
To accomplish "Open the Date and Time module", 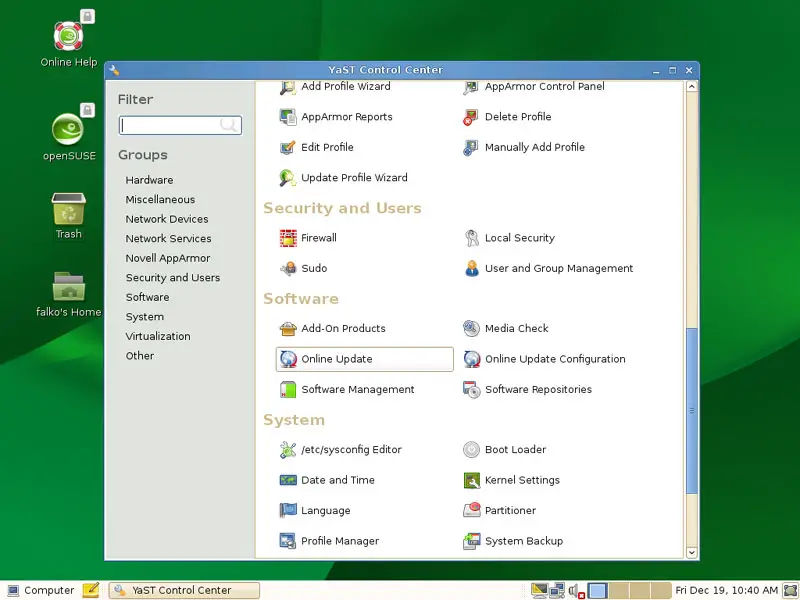I will pyautogui.click(x=327, y=480).
